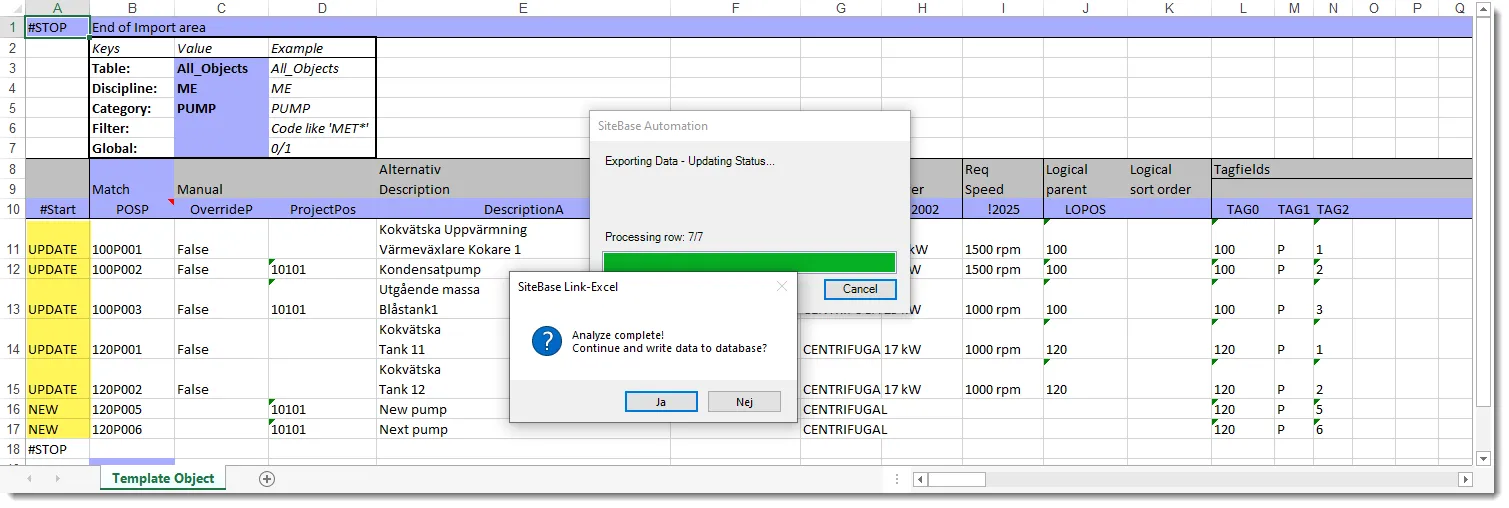Go to previous sheet with left arrow
This screenshot has width=1509, height=508.
[29, 479]
